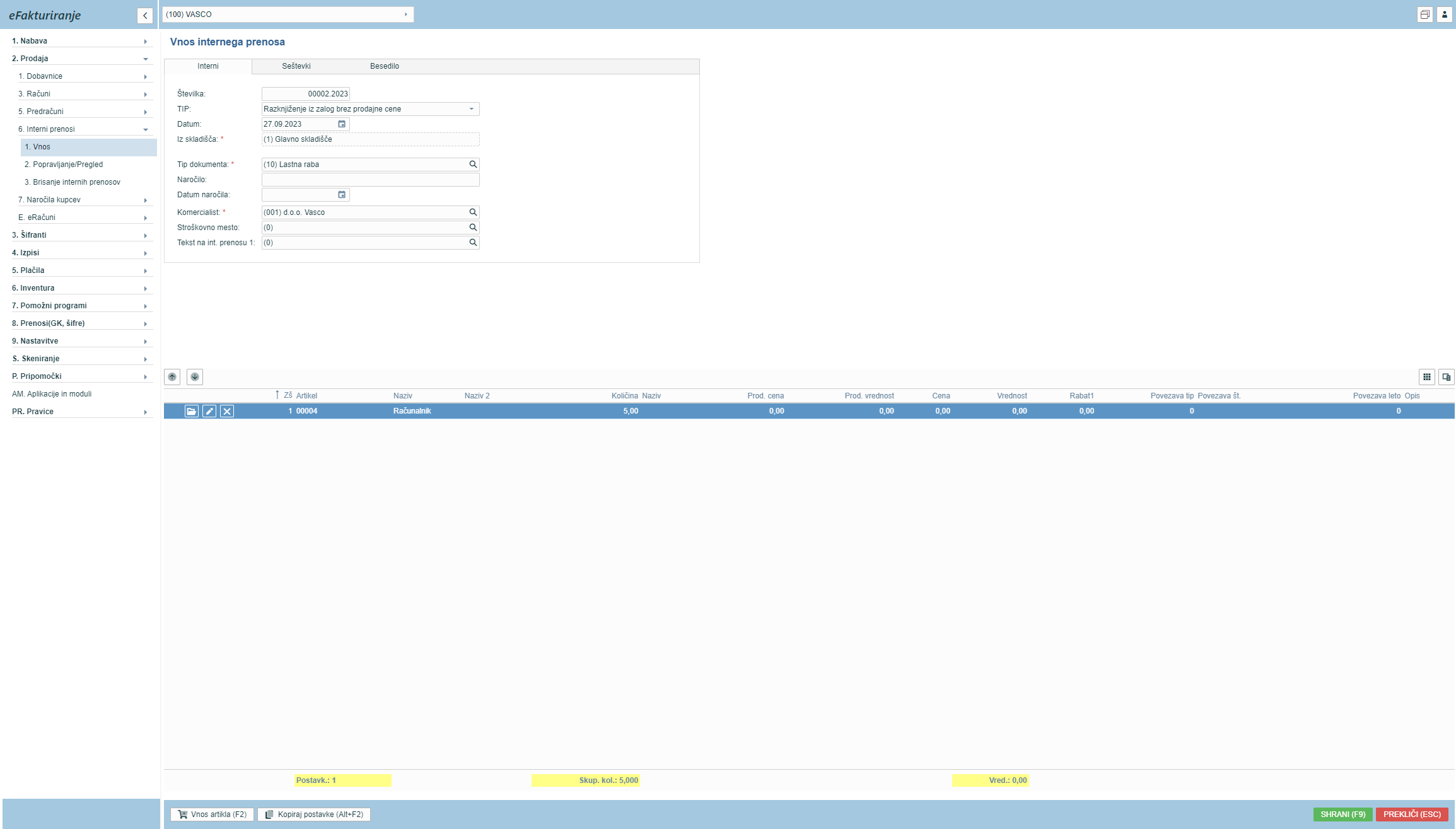Select 1. Vnos in sidebar
This screenshot has width=1456, height=829.
(89, 147)
